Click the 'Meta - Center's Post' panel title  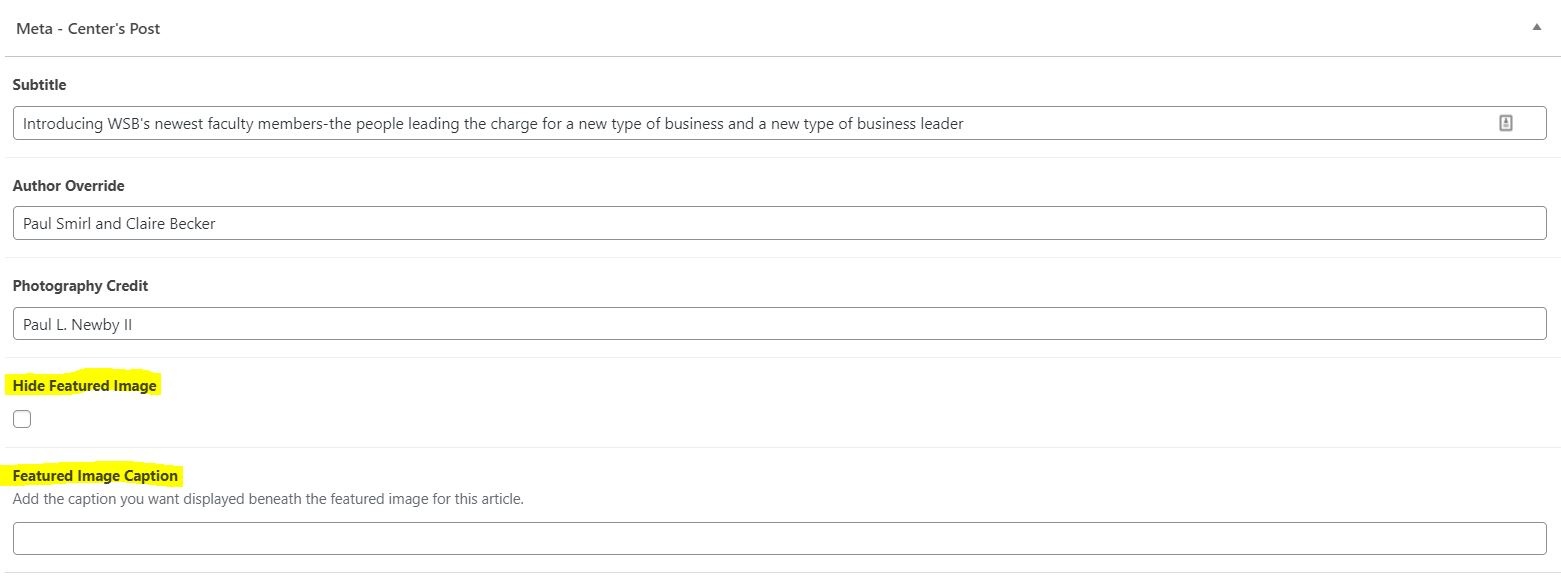click(x=88, y=29)
